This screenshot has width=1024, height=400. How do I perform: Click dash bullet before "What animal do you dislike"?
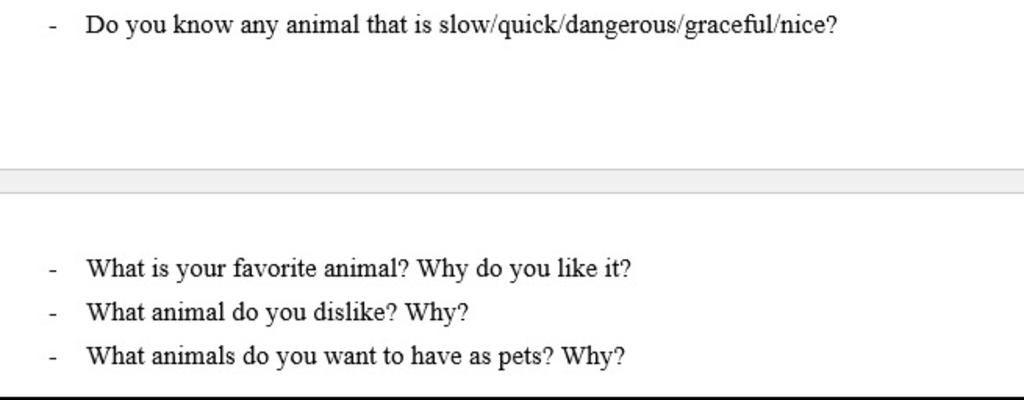[x=54, y=314]
